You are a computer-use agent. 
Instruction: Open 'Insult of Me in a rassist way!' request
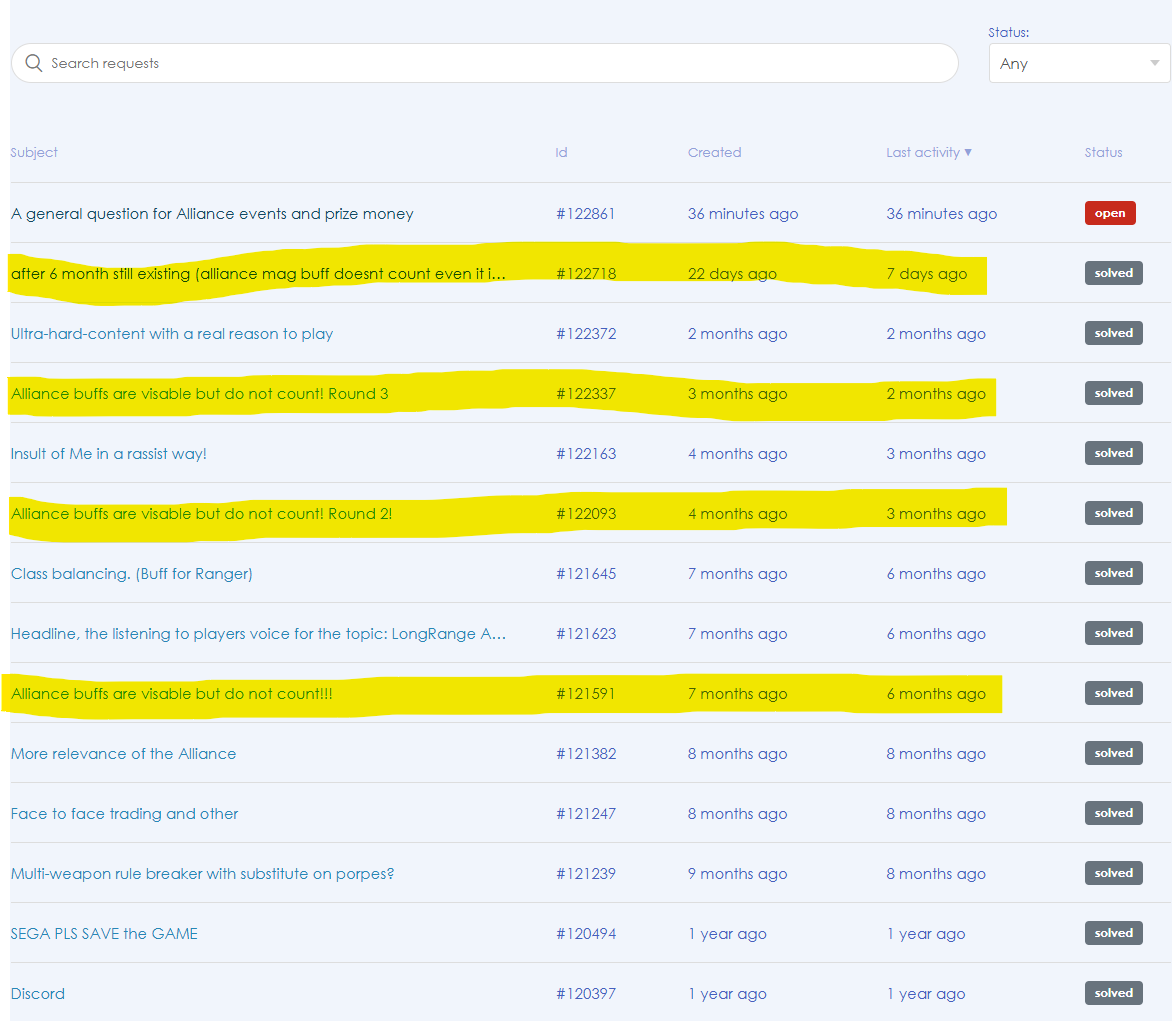tap(108, 454)
